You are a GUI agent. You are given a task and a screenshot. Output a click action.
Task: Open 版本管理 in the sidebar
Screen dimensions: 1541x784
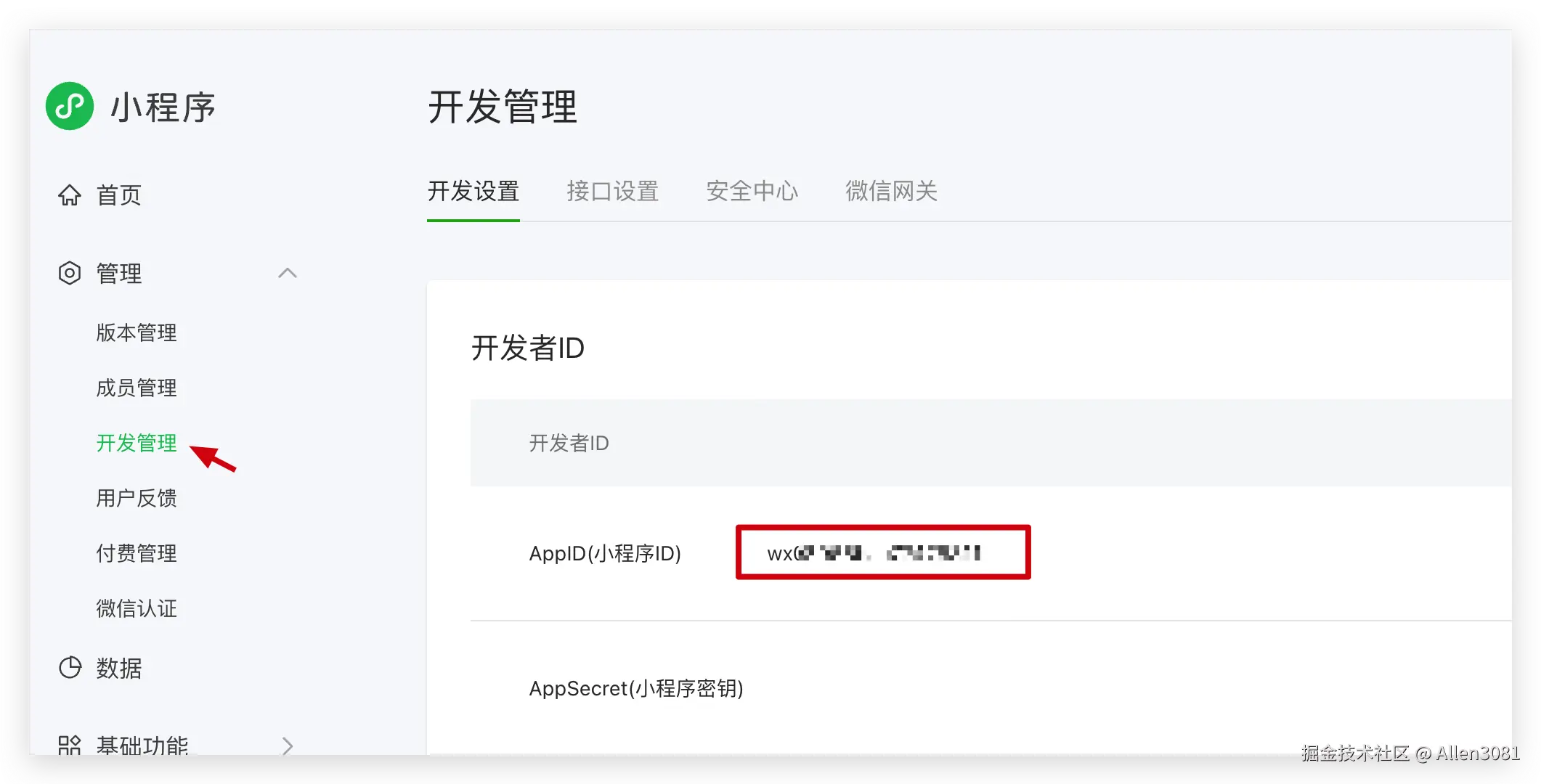(137, 332)
